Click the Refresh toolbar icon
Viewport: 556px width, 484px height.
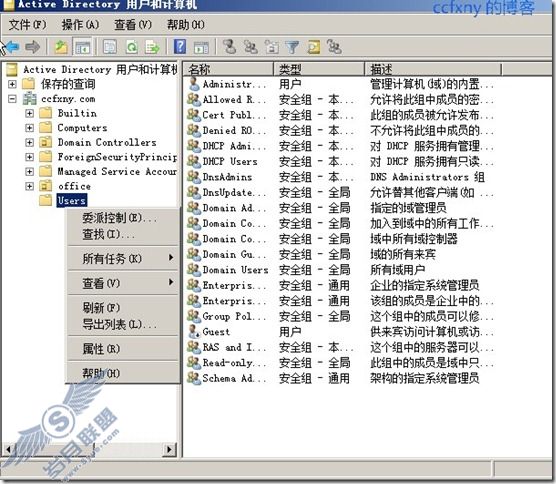[x=132, y=47]
